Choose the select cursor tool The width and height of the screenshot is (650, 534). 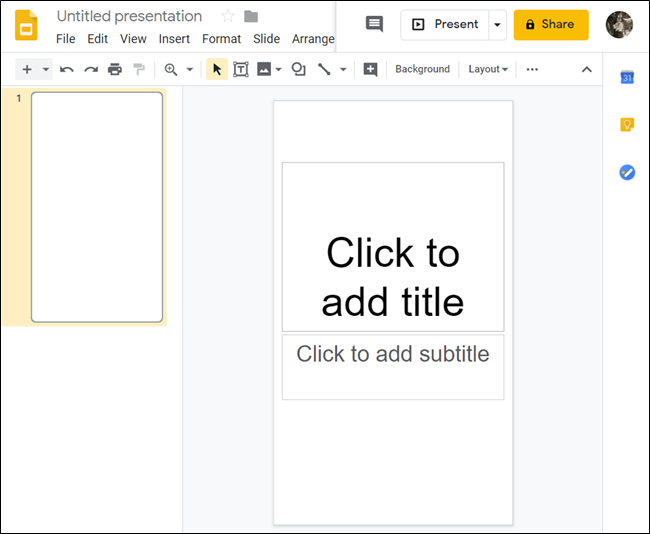coord(217,69)
